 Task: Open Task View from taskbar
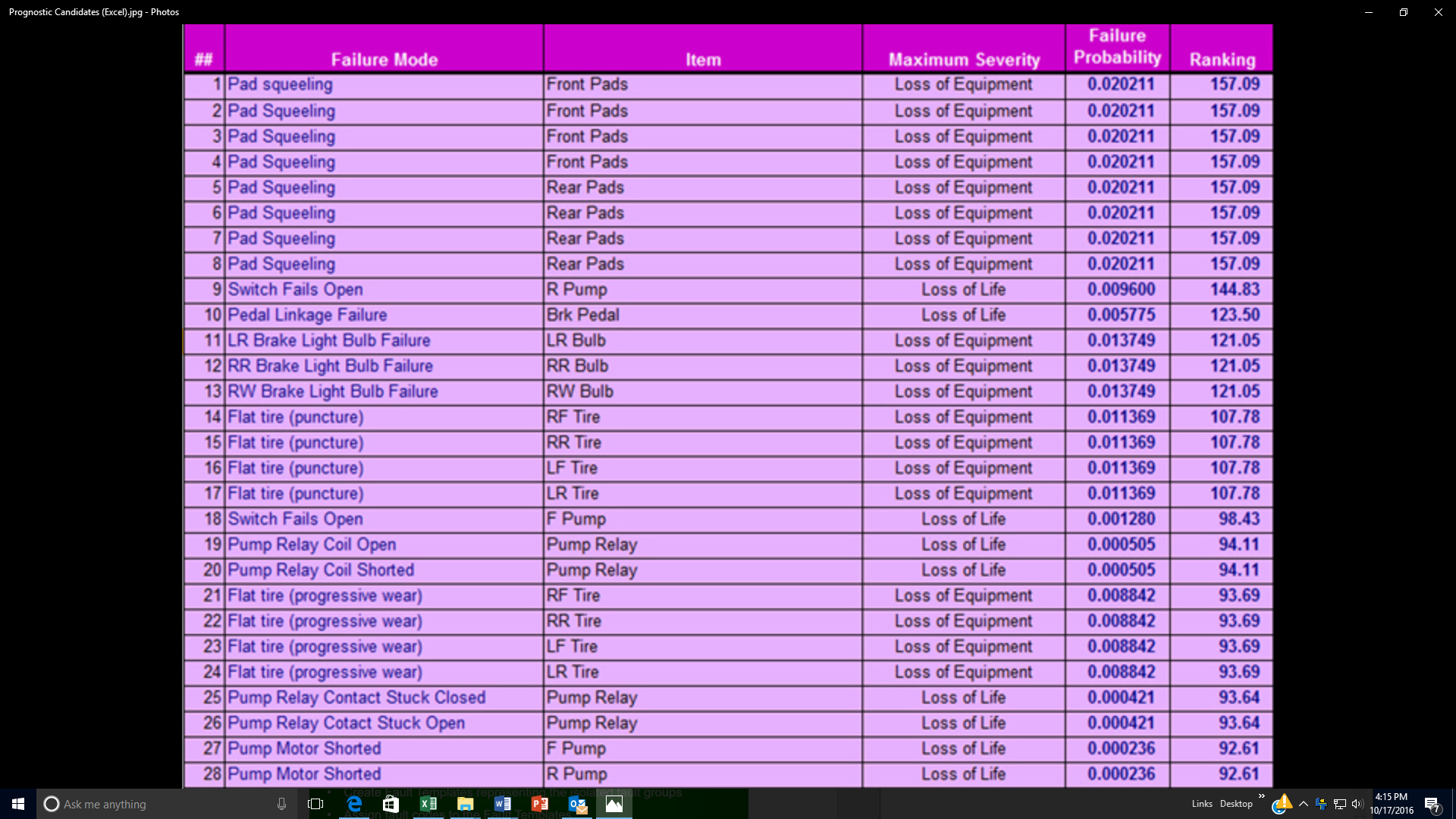pyautogui.click(x=315, y=804)
